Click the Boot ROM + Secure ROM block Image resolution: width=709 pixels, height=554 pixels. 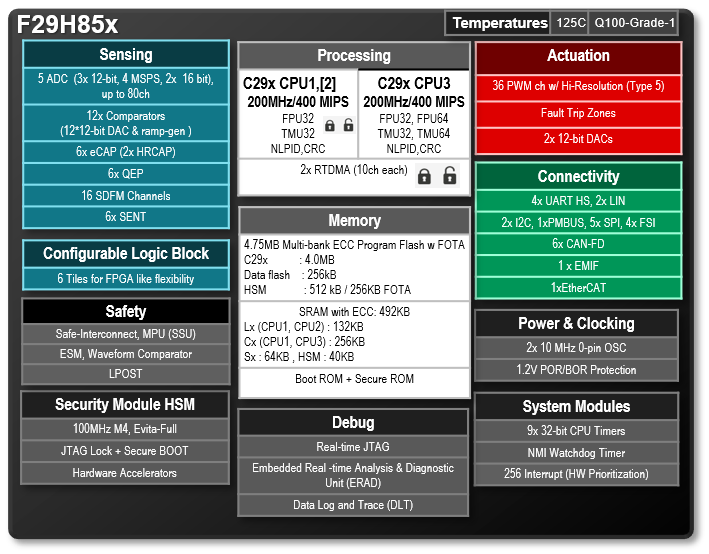pyautogui.click(x=354, y=379)
